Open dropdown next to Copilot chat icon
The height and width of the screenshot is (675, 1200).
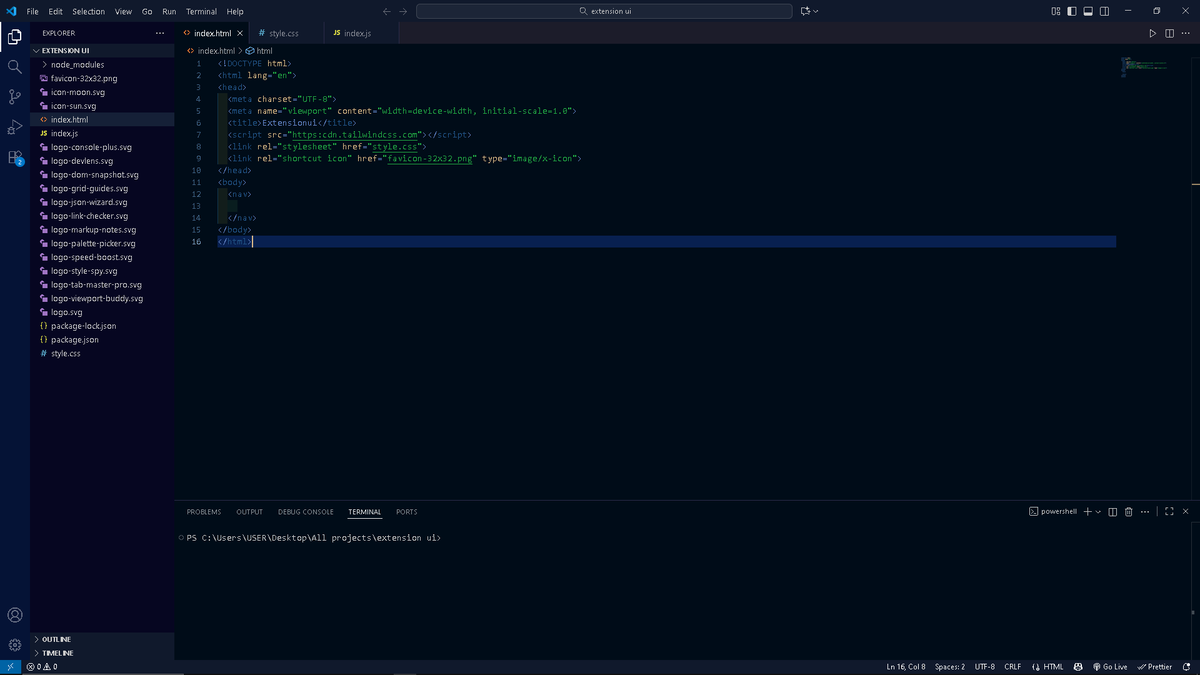tap(816, 11)
